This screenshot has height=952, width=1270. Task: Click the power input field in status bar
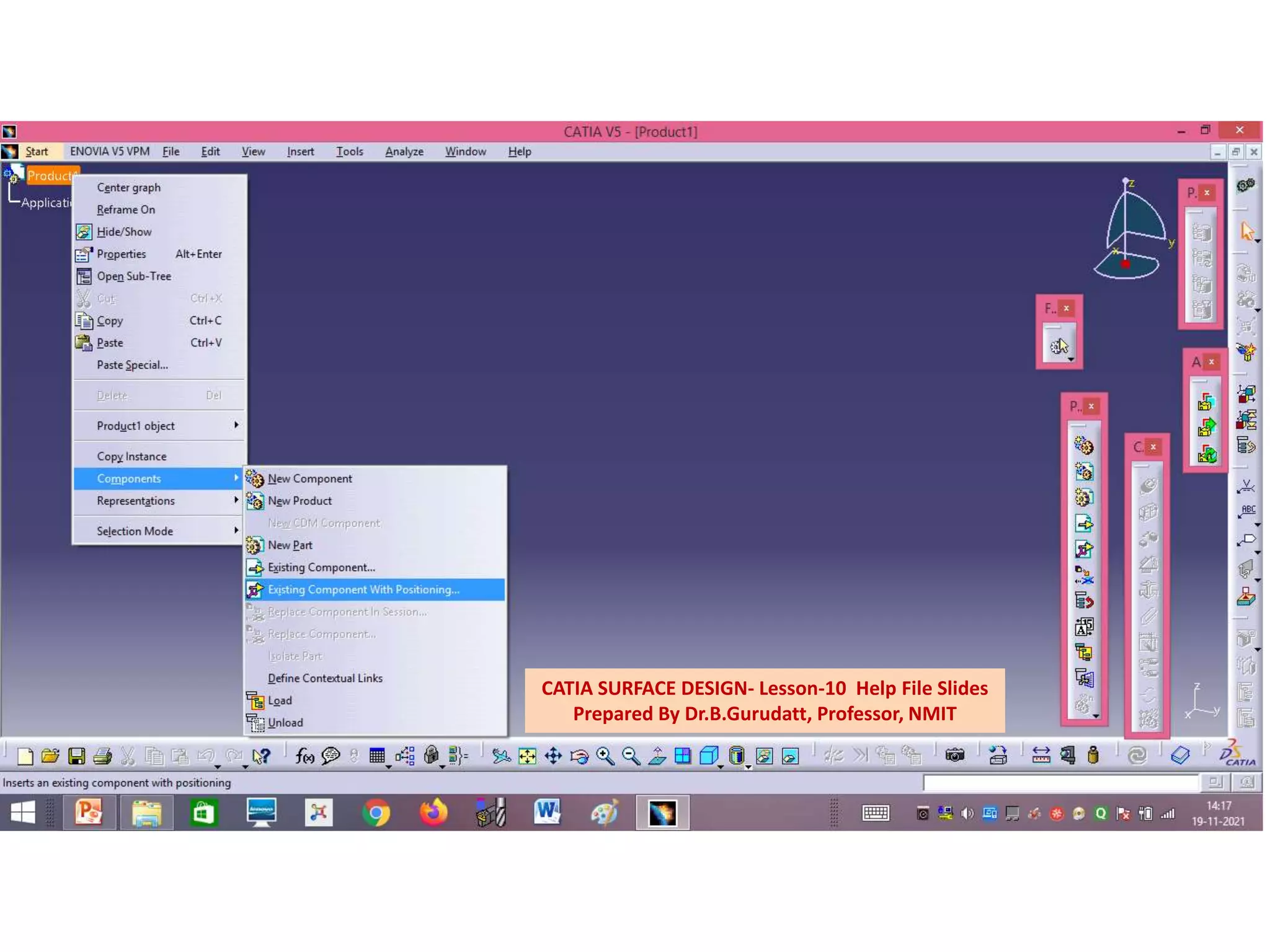pyautogui.click(x=1060, y=783)
